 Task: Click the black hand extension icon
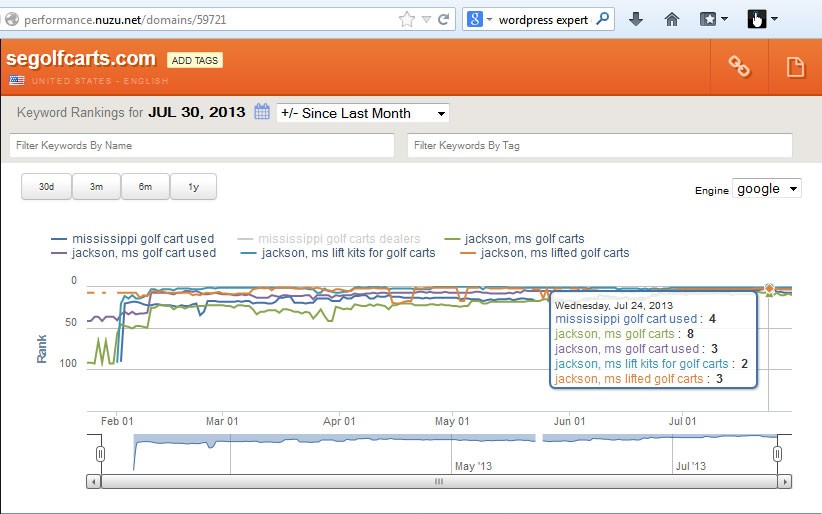[x=756, y=19]
